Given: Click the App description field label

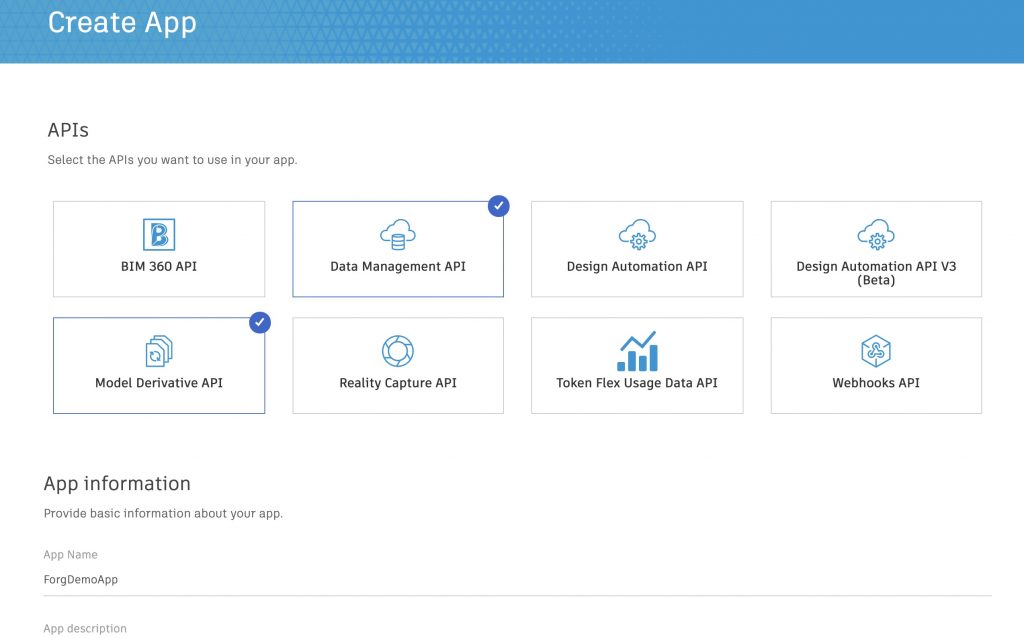Looking at the screenshot, I should (85, 629).
